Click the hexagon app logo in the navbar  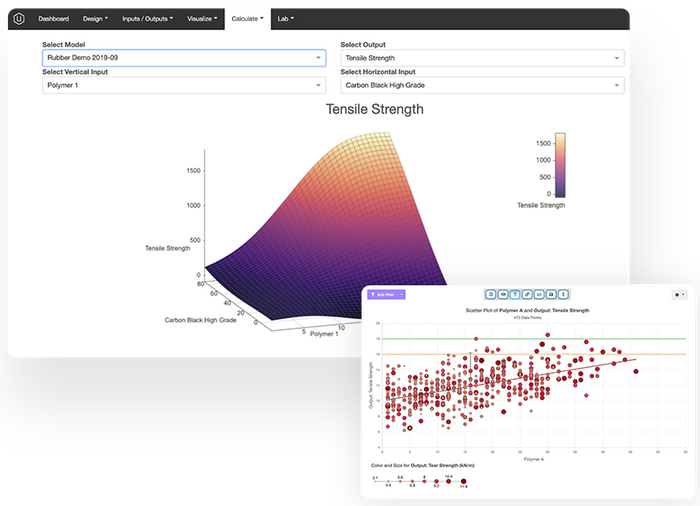[19, 19]
